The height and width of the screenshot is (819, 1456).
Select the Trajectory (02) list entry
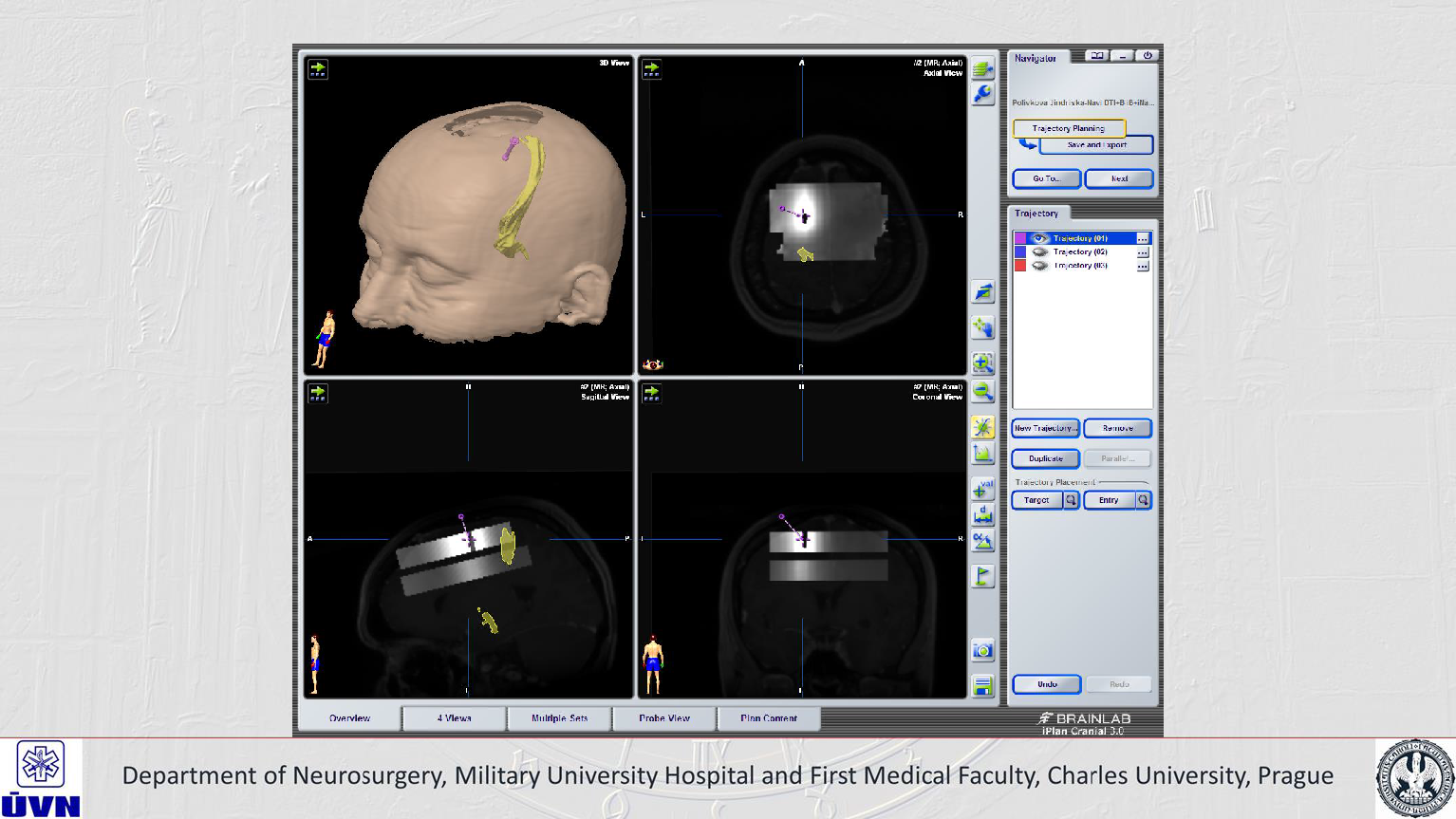point(1080,252)
